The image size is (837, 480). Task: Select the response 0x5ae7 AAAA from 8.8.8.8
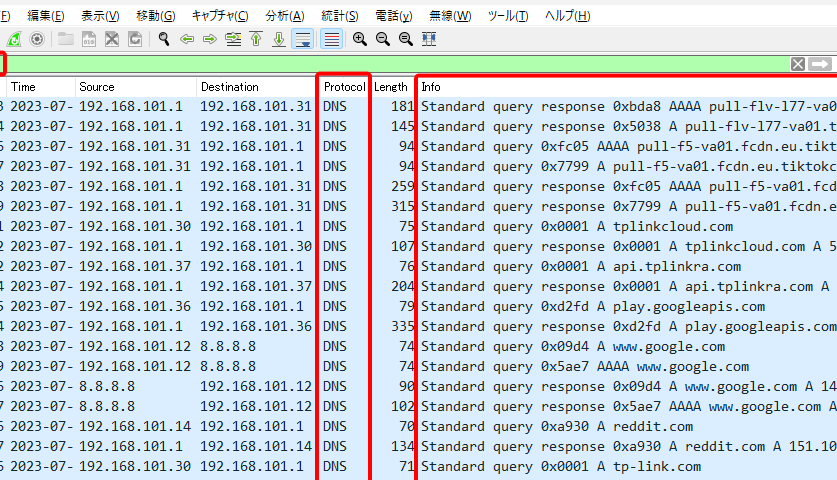point(418,407)
